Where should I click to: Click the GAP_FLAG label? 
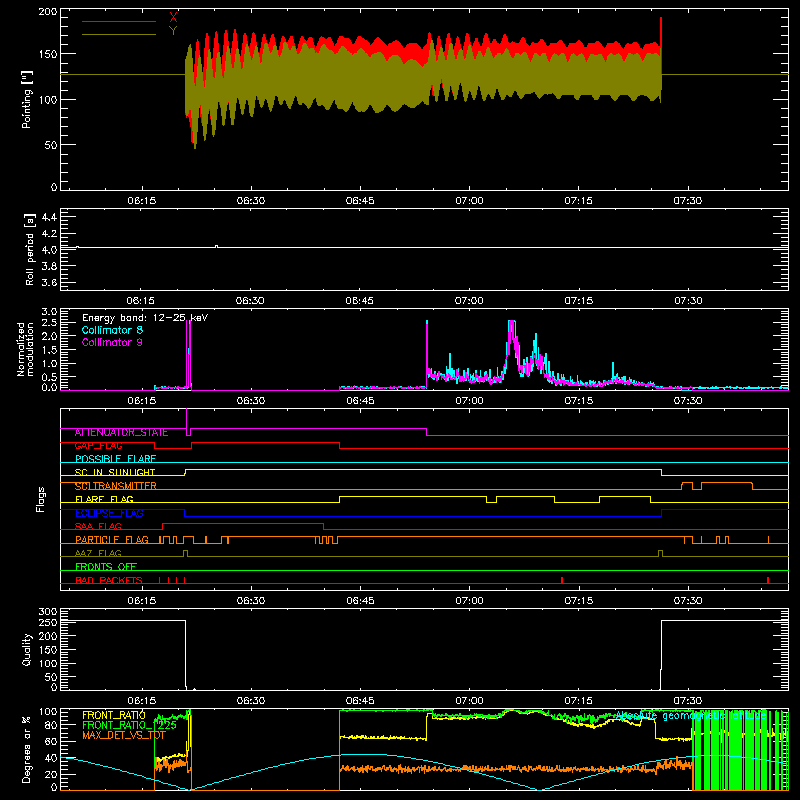pyautogui.click(x=98, y=446)
